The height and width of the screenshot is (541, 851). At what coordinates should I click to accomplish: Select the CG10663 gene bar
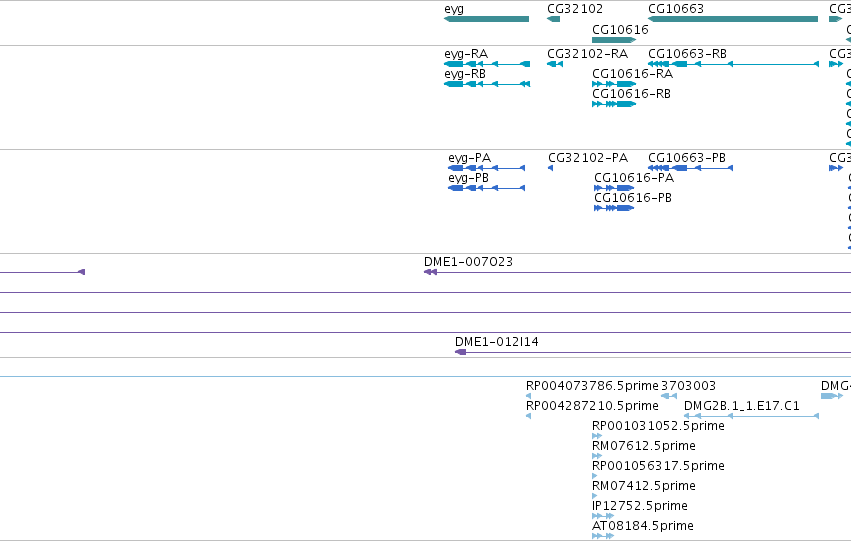[x=733, y=19]
